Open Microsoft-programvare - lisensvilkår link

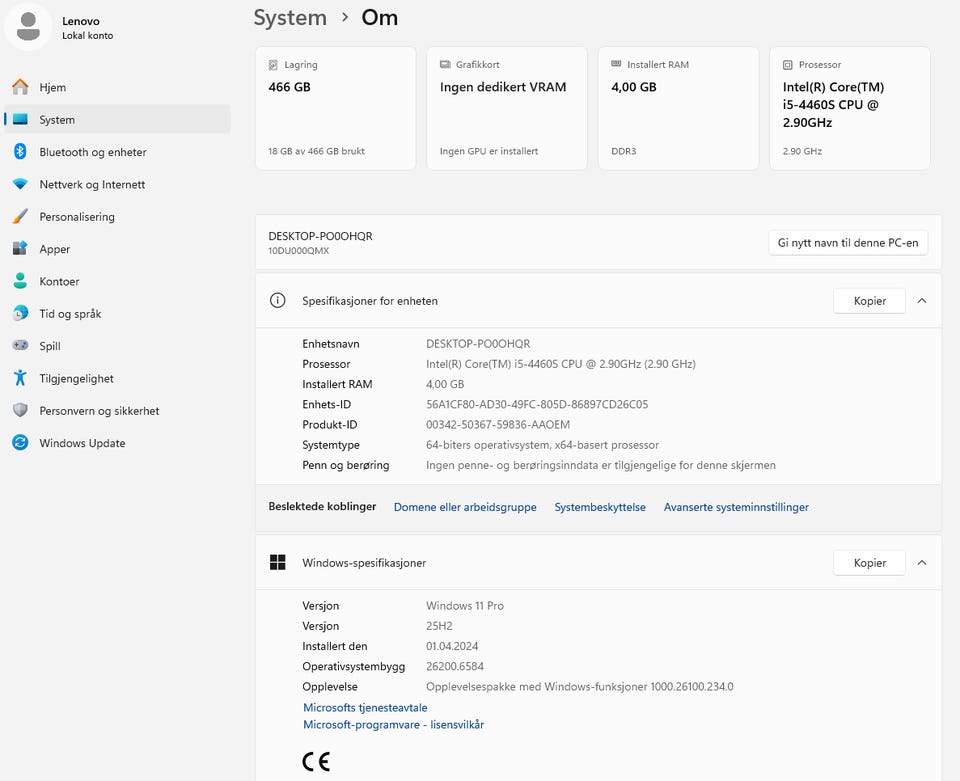tap(393, 725)
